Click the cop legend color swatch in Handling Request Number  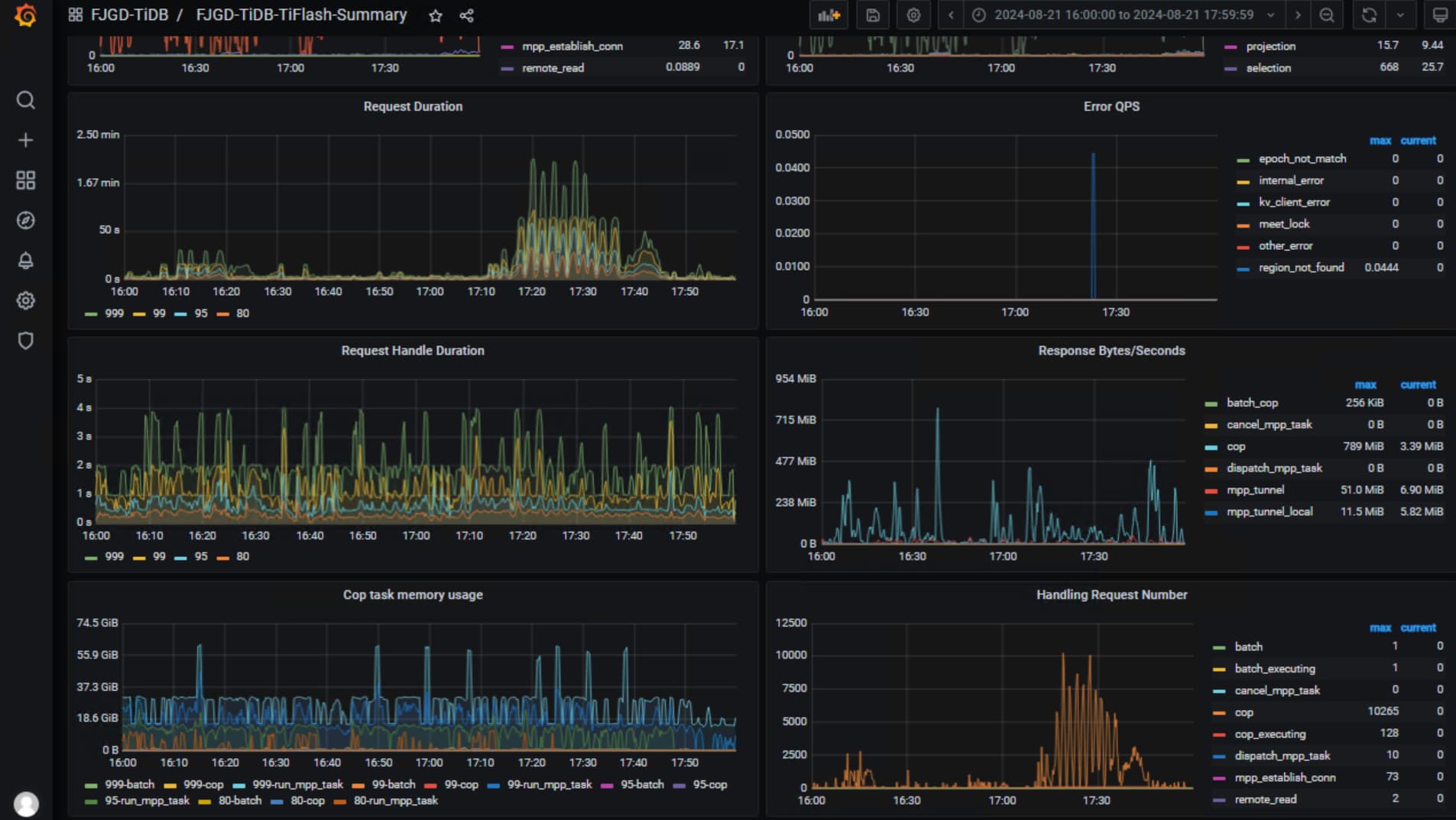1219,712
